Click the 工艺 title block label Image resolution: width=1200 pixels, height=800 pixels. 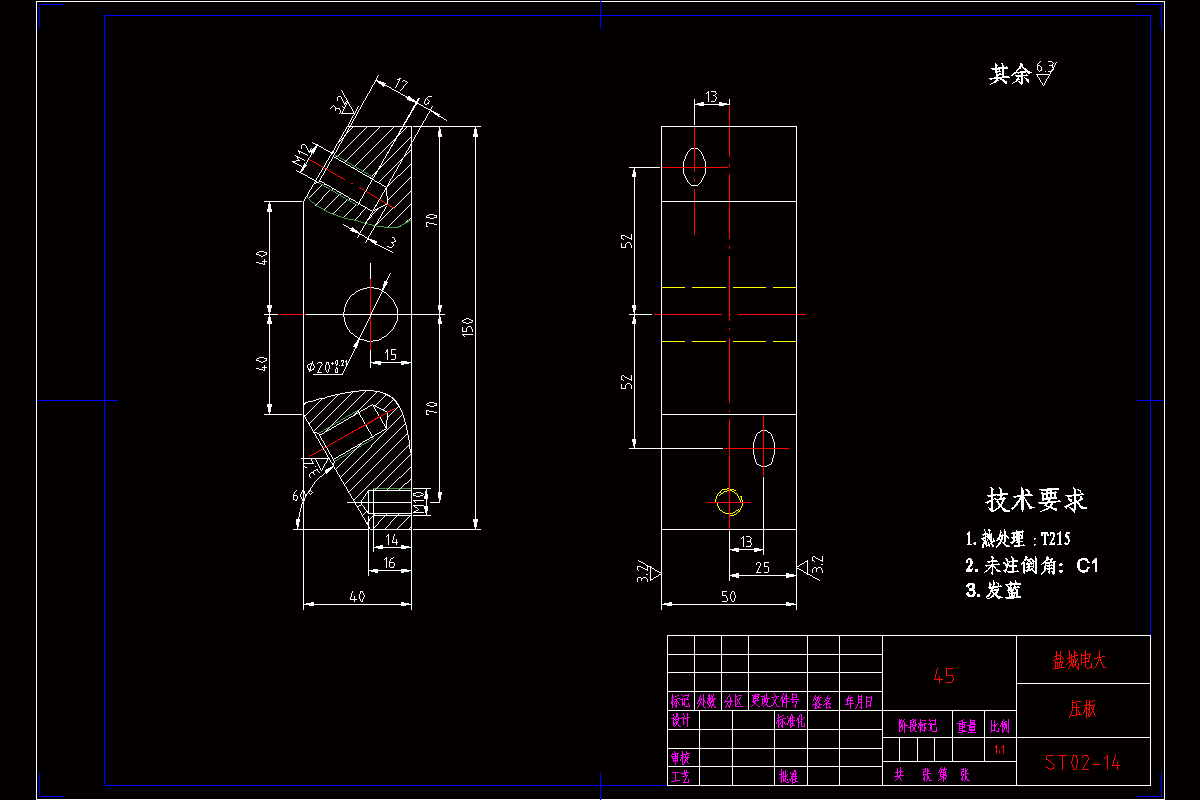point(680,776)
